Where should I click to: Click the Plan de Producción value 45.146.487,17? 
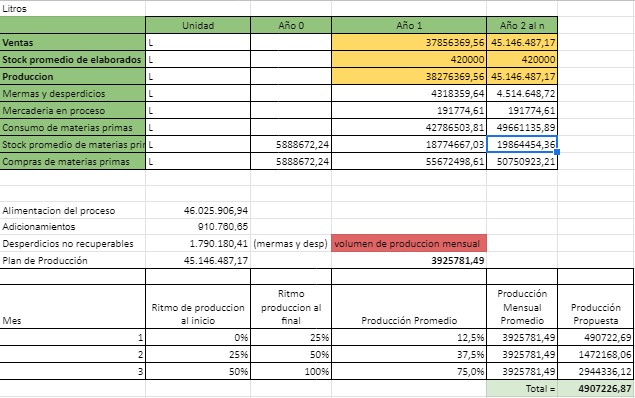(x=198, y=260)
